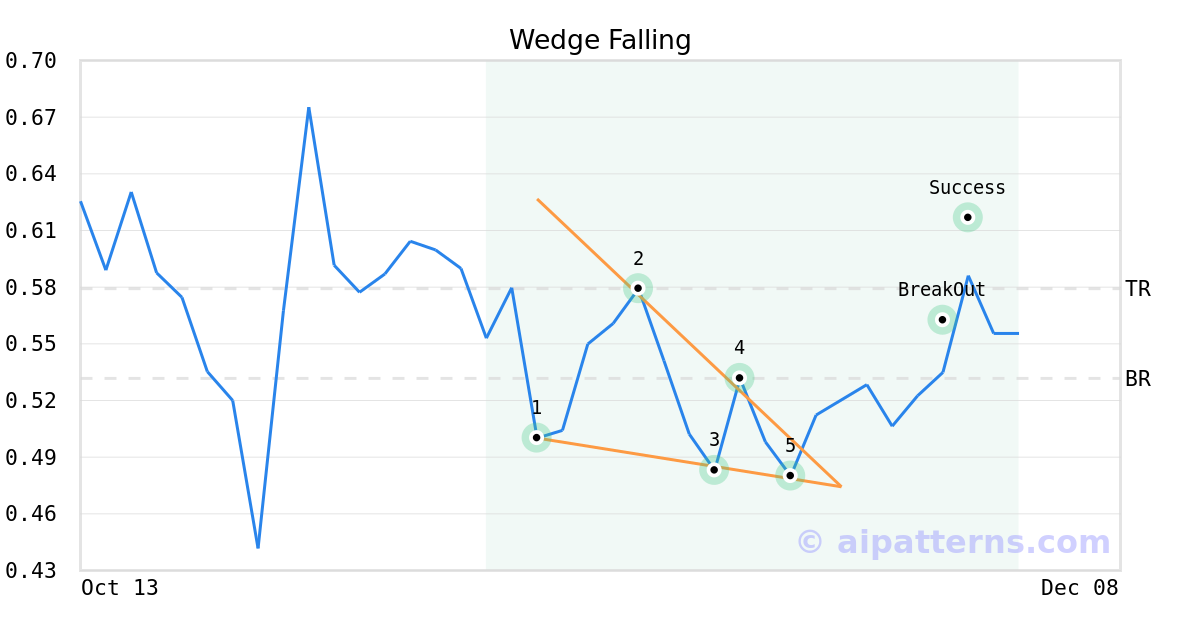The height and width of the screenshot is (630, 1200).
Task: Select pivot point marker 4
Action: coord(739,378)
